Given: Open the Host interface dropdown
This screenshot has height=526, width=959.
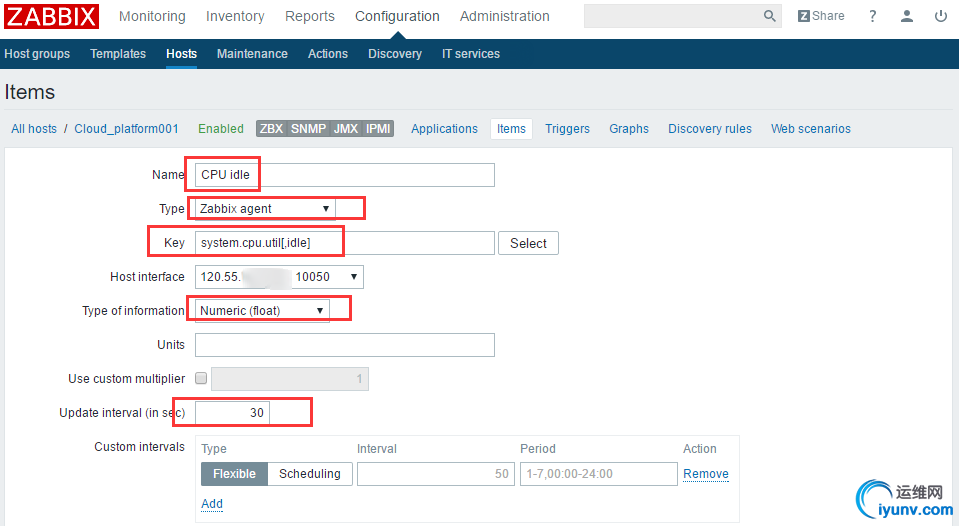Looking at the screenshot, I should [x=279, y=277].
